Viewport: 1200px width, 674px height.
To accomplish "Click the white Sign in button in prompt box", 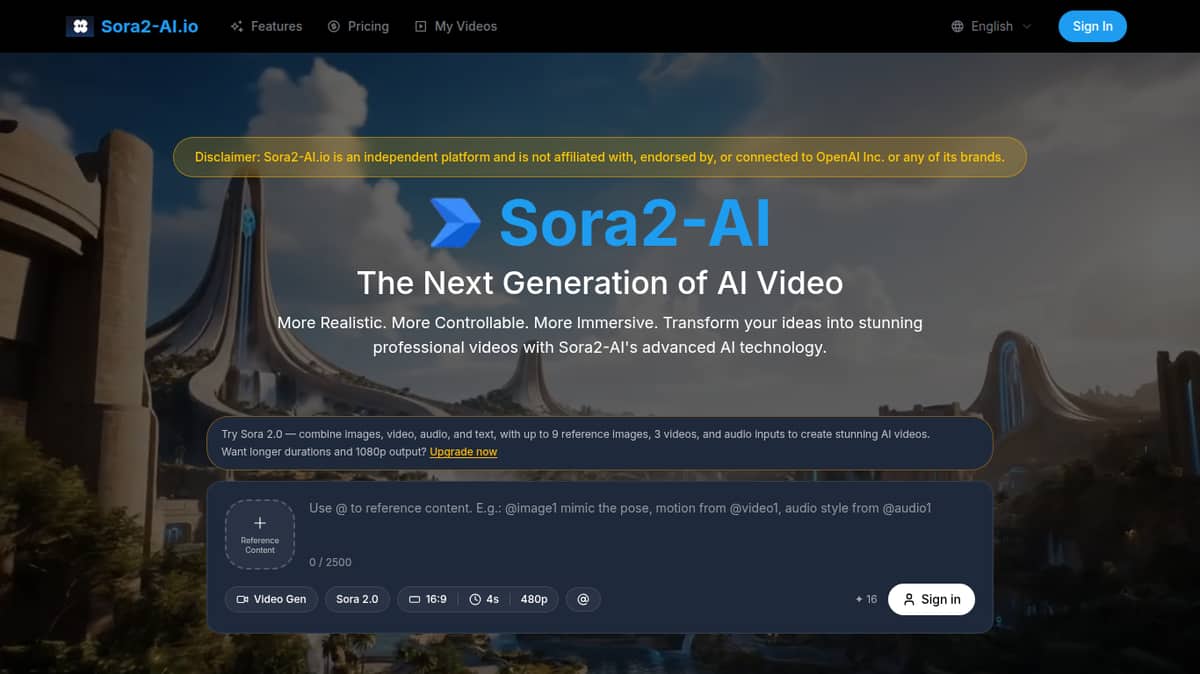I will 931,599.
